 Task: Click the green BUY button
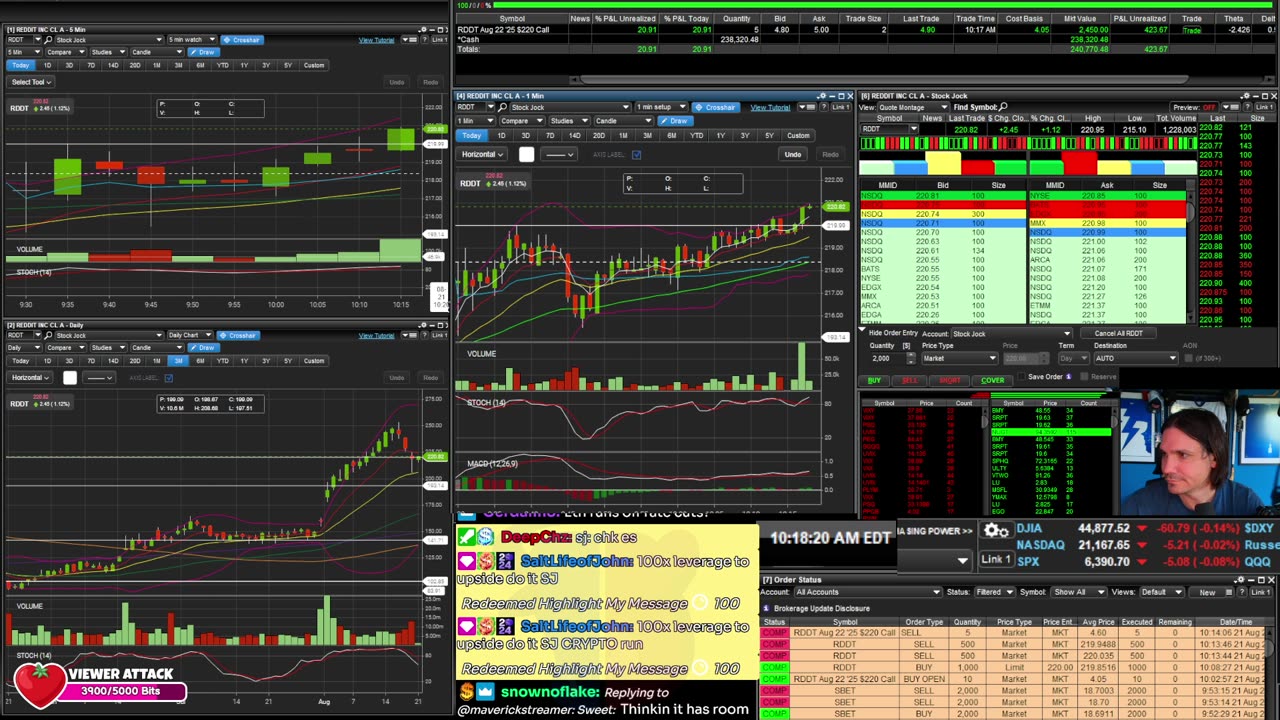[874, 380]
